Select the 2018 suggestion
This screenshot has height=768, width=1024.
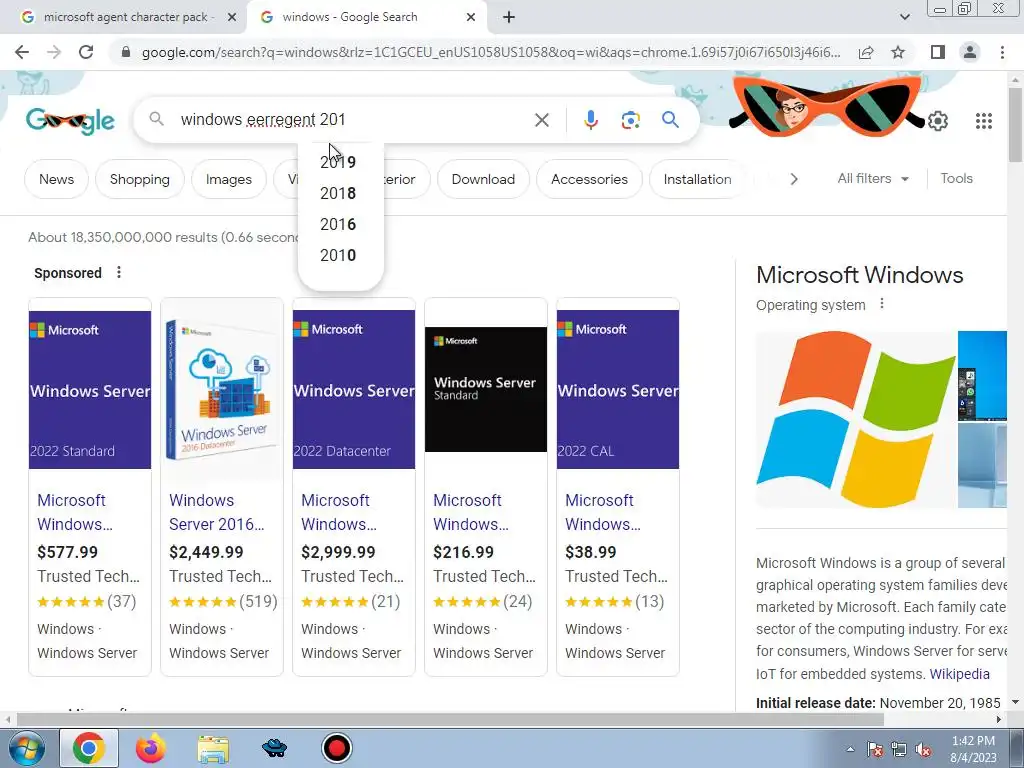pos(340,193)
